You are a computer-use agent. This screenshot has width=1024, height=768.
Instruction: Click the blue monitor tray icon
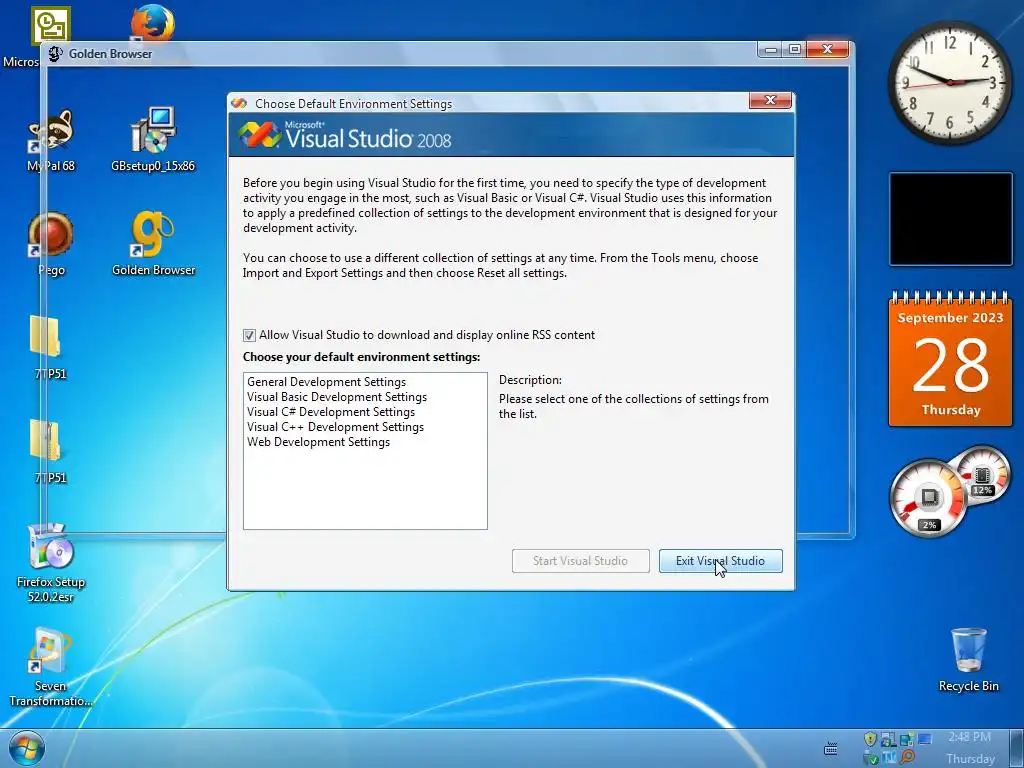coord(925,739)
